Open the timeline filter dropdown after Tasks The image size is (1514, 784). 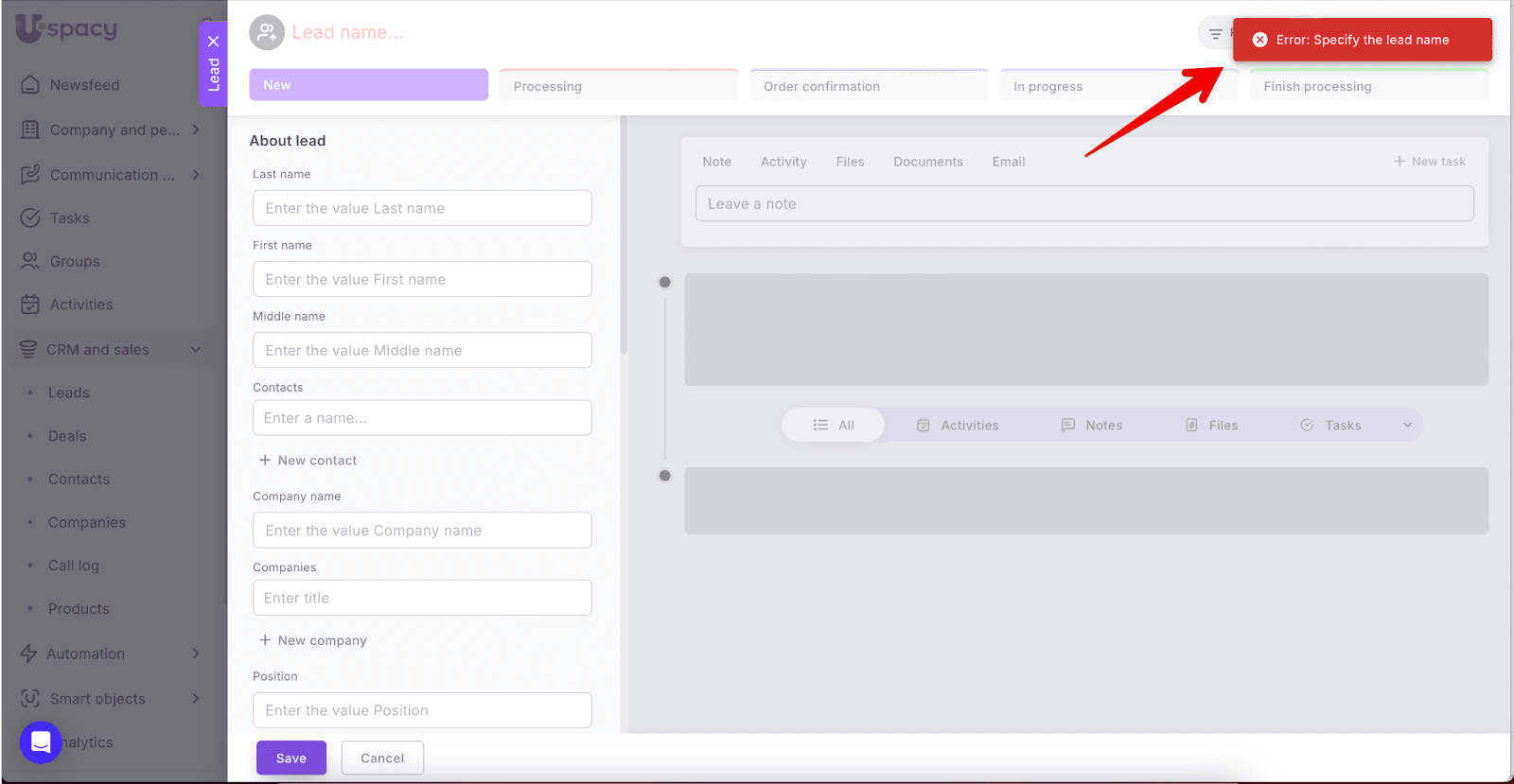(1407, 426)
